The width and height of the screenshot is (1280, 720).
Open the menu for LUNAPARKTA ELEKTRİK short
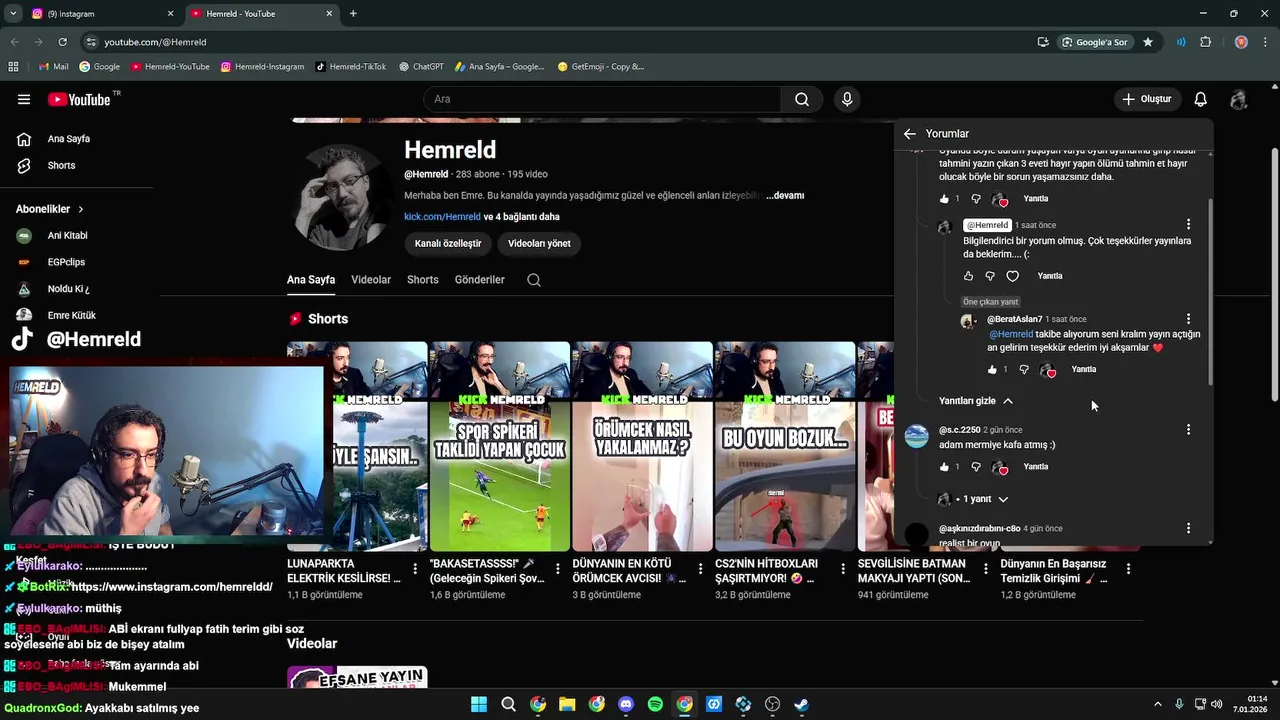[x=415, y=568]
